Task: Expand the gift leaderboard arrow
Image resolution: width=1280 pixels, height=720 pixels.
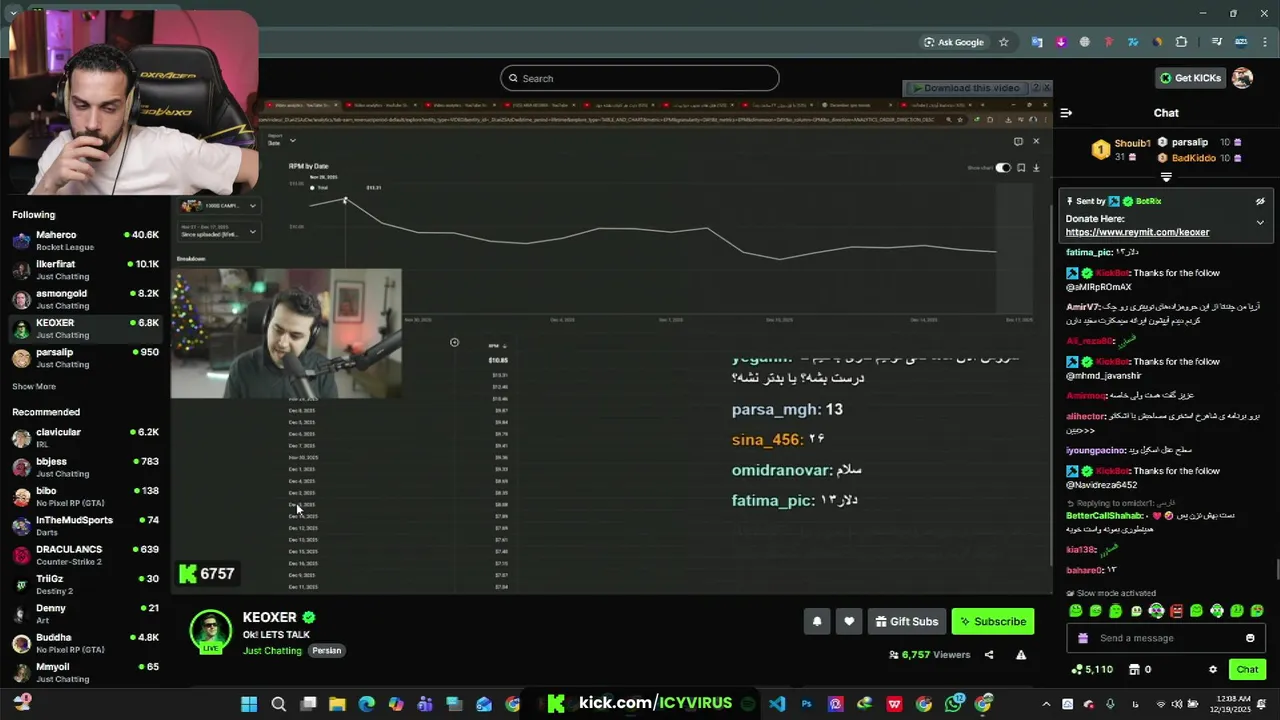Action: [1166, 177]
